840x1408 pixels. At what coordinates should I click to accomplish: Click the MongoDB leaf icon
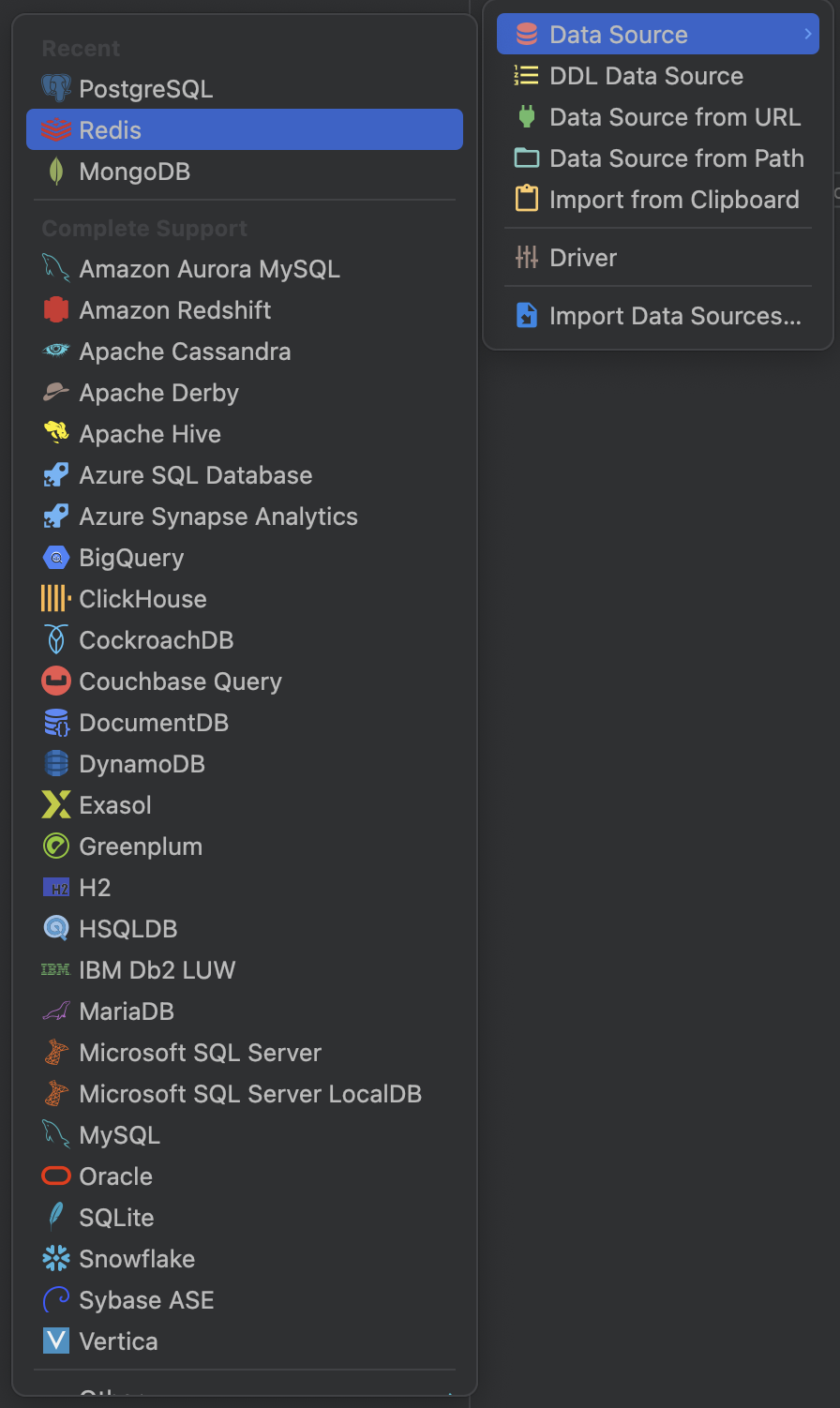coord(56,172)
